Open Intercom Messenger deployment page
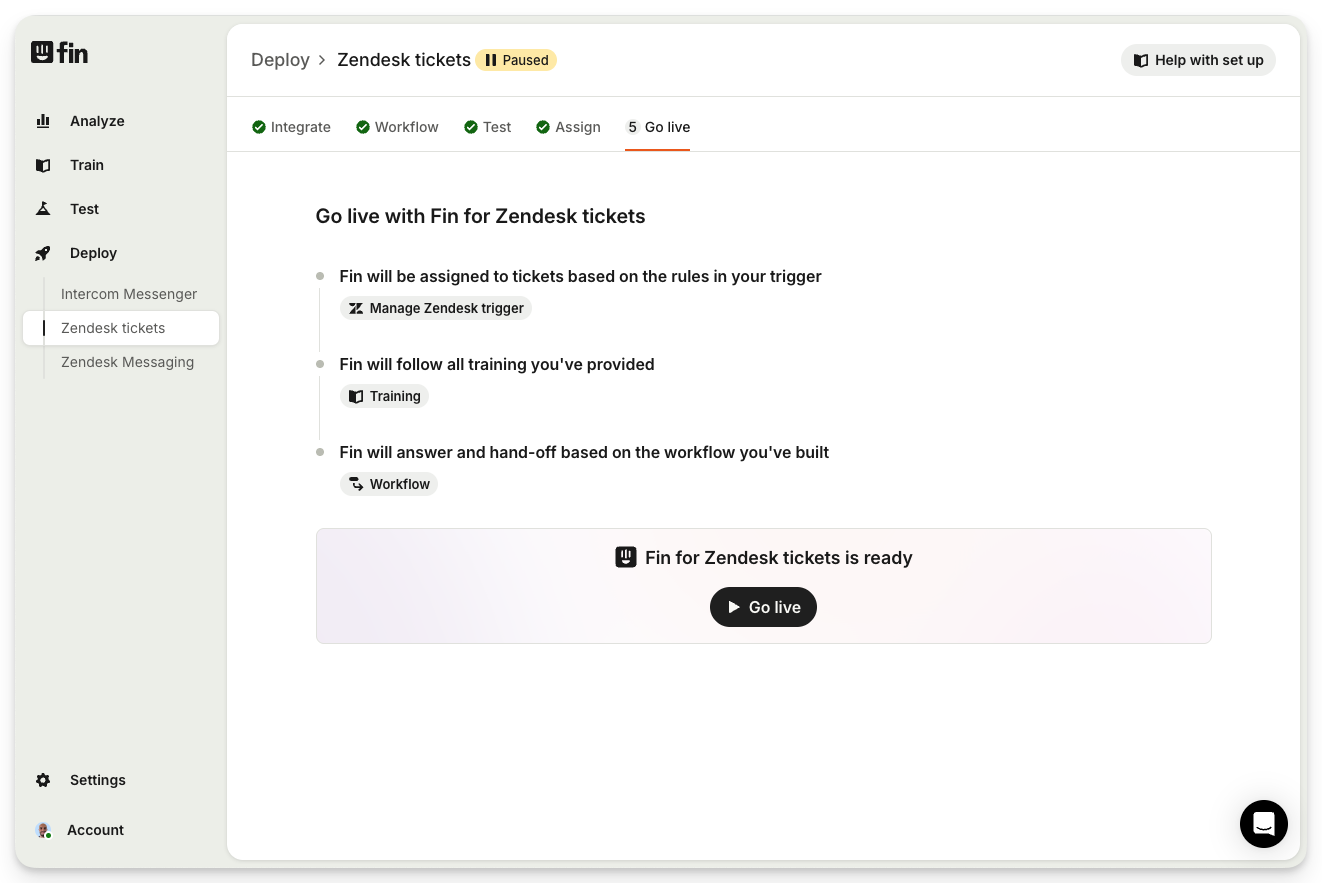 (129, 294)
